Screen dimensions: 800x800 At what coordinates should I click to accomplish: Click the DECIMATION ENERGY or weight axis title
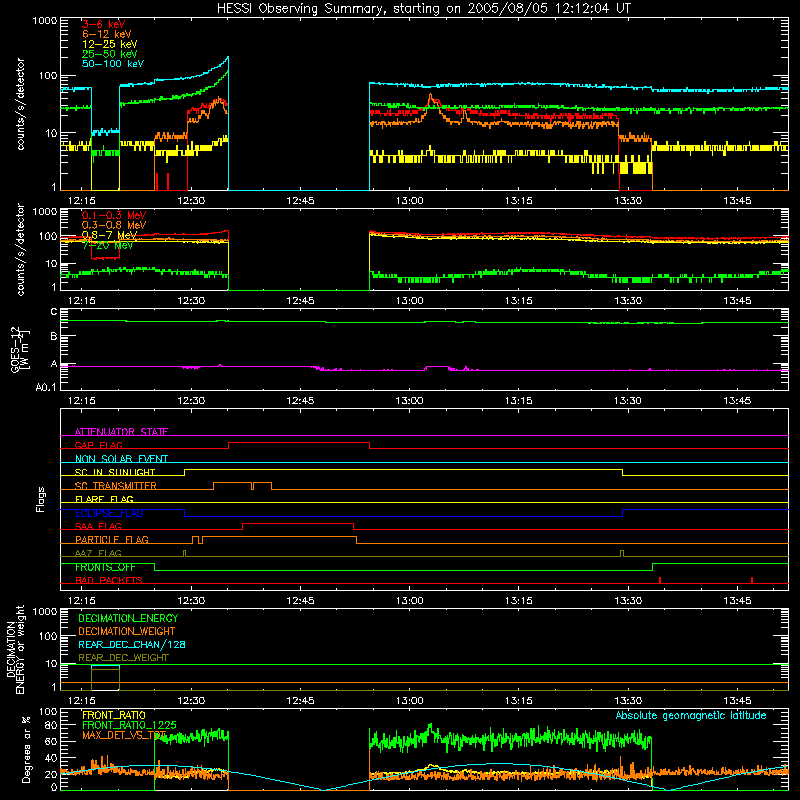click(15, 649)
